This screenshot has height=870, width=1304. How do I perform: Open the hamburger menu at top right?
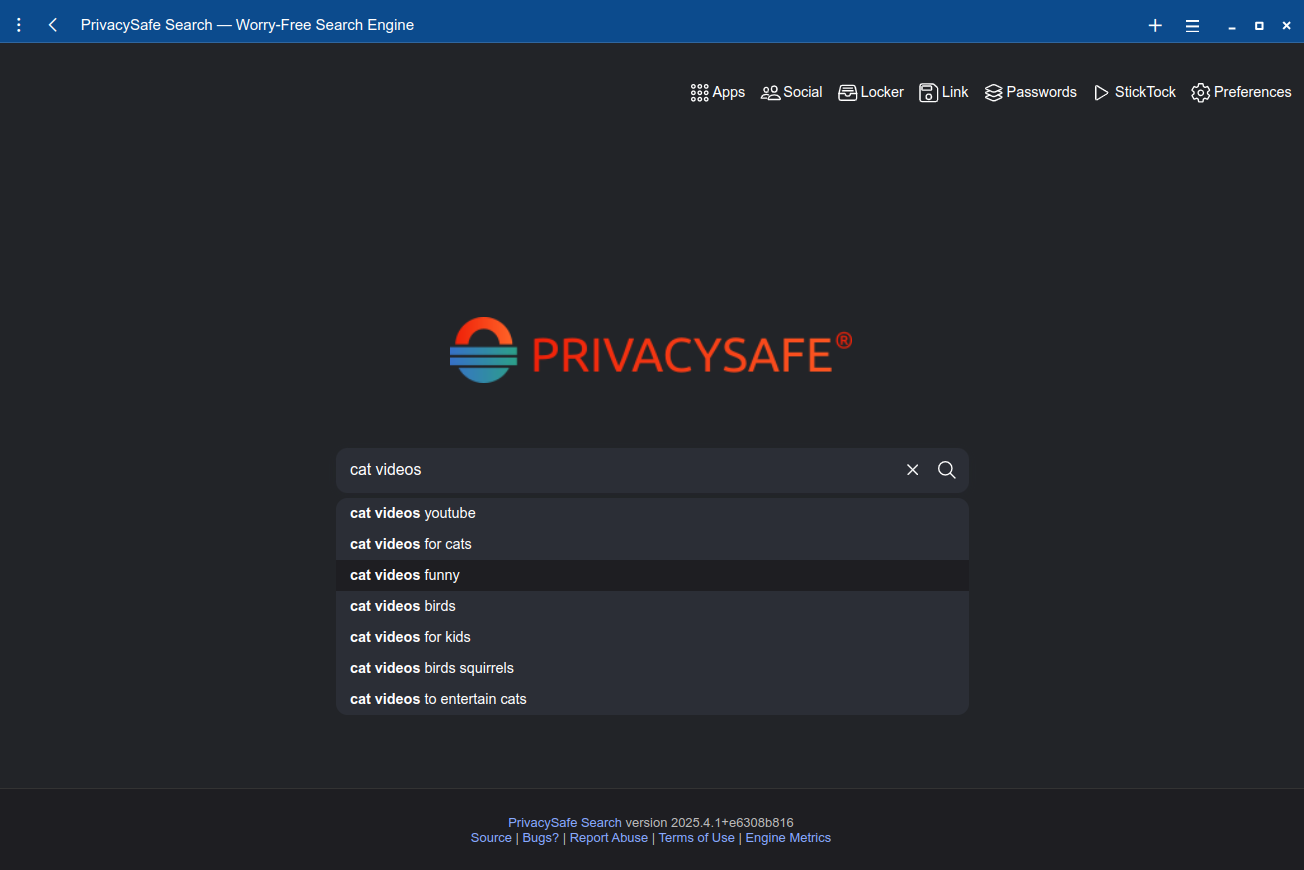coord(1192,25)
